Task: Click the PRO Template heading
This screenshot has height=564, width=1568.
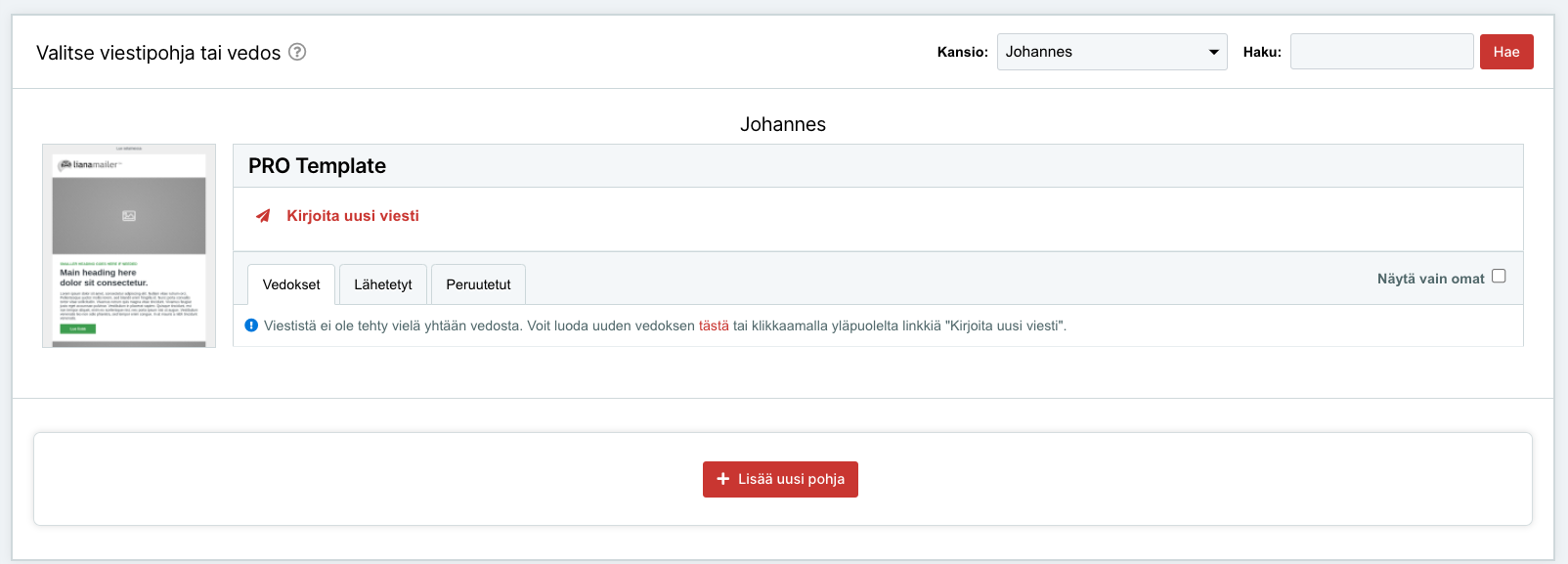Action: pyautogui.click(x=317, y=166)
